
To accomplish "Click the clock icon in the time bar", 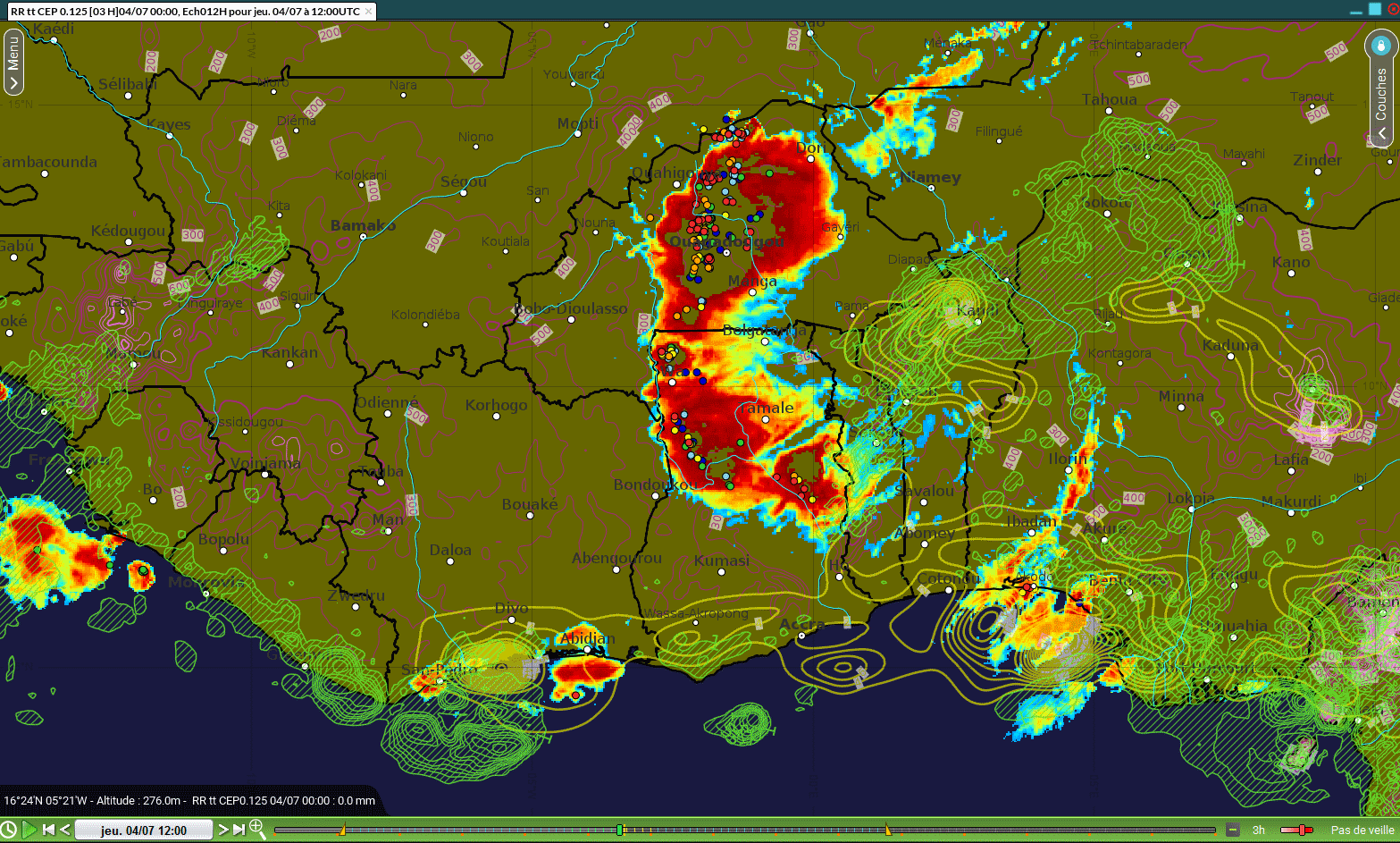I will click(8, 830).
